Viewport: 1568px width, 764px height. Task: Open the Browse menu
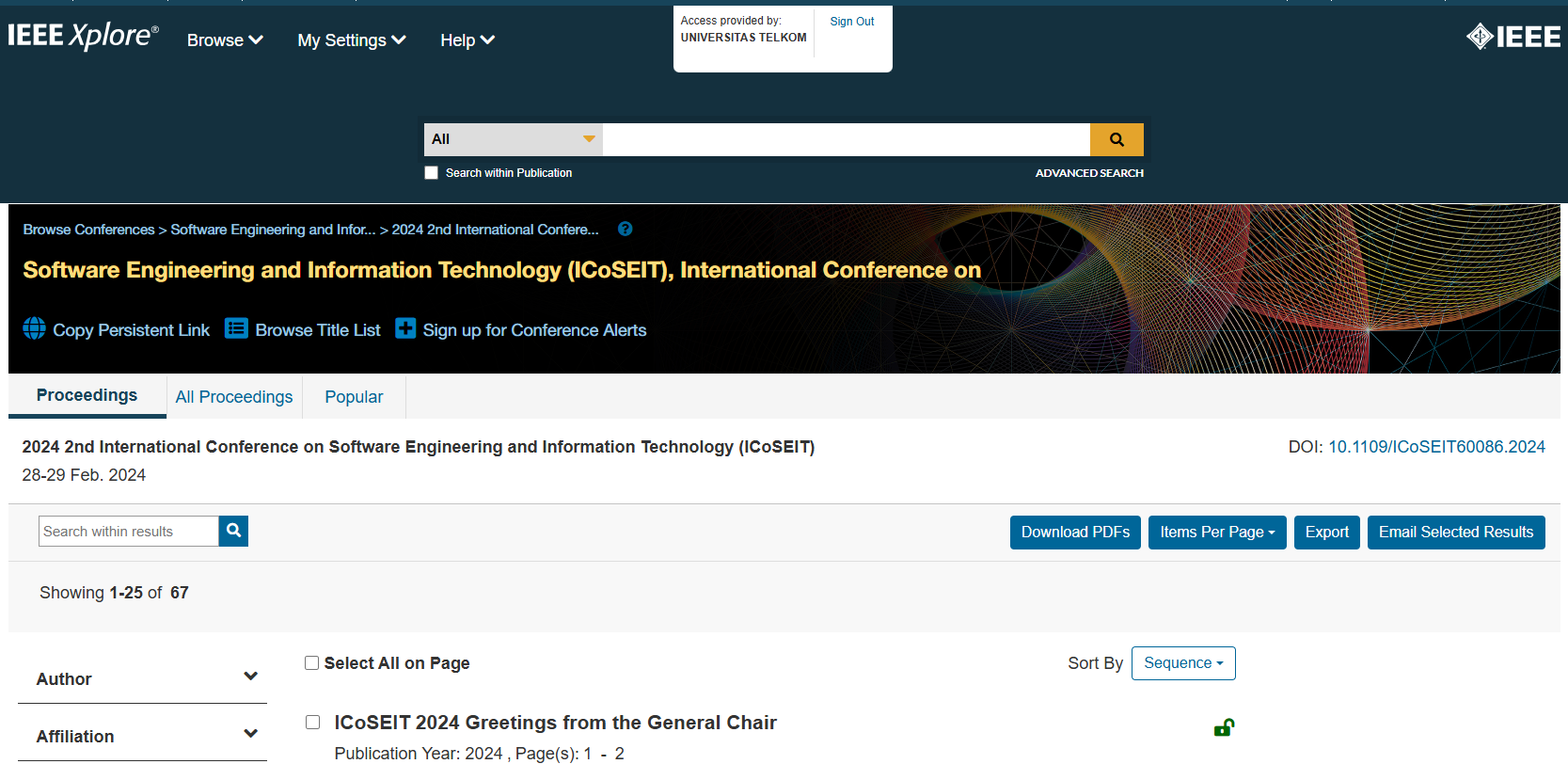(225, 40)
